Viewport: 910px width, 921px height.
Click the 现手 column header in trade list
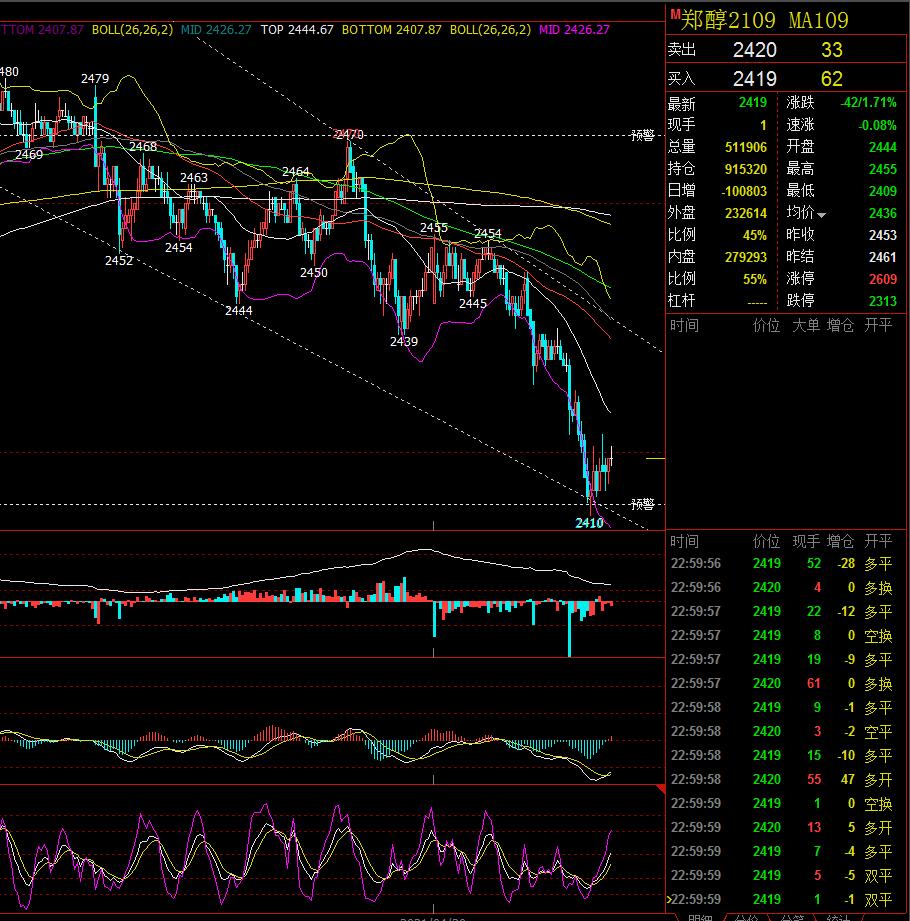click(805, 541)
